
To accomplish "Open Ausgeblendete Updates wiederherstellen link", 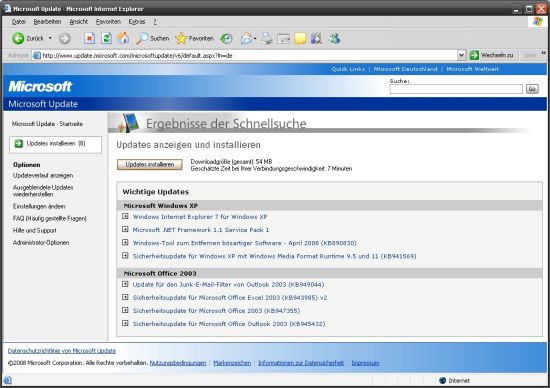I will (43, 191).
